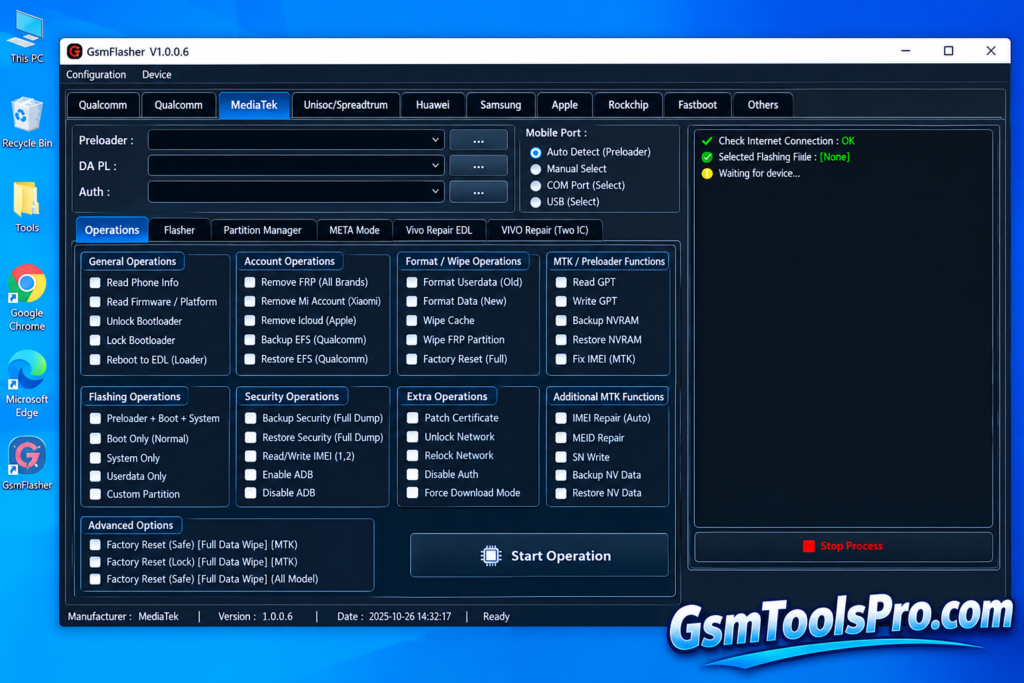
Task: Click the red stop square icon
Action: [x=808, y=546]
